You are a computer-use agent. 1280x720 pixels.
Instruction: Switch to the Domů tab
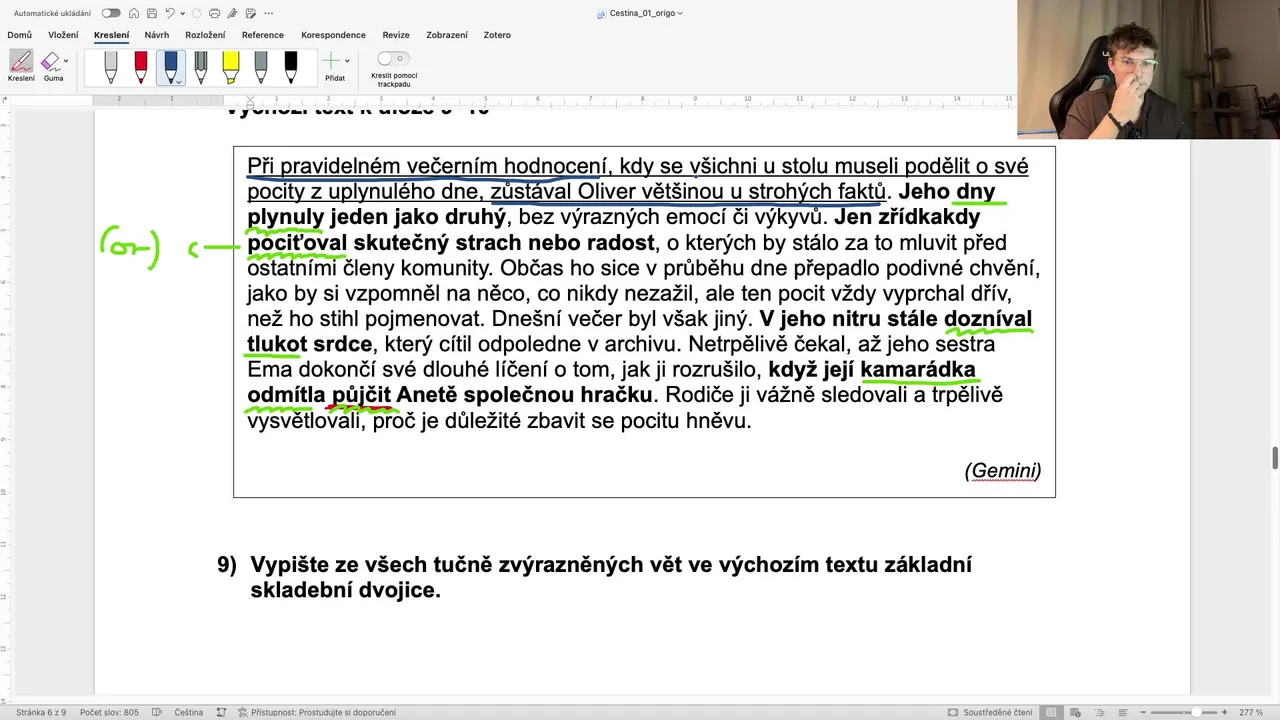(19, 35)
